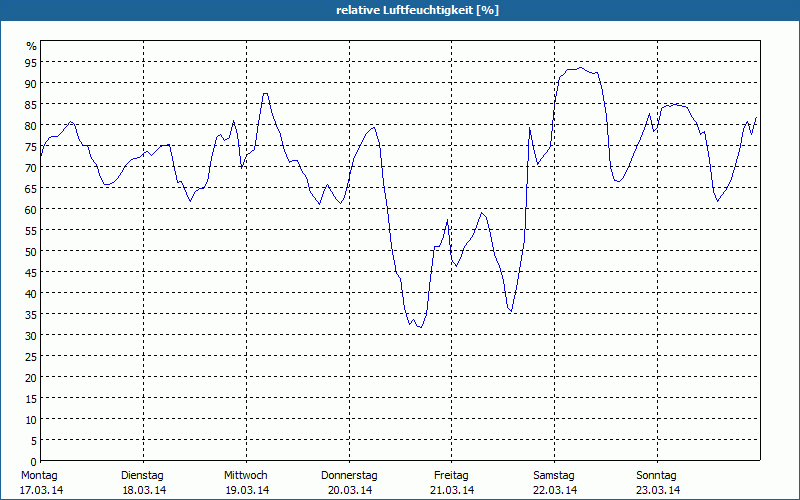Click the '55' y-axis value
This screenshot has height=500, width=800.
coord(31,231)
